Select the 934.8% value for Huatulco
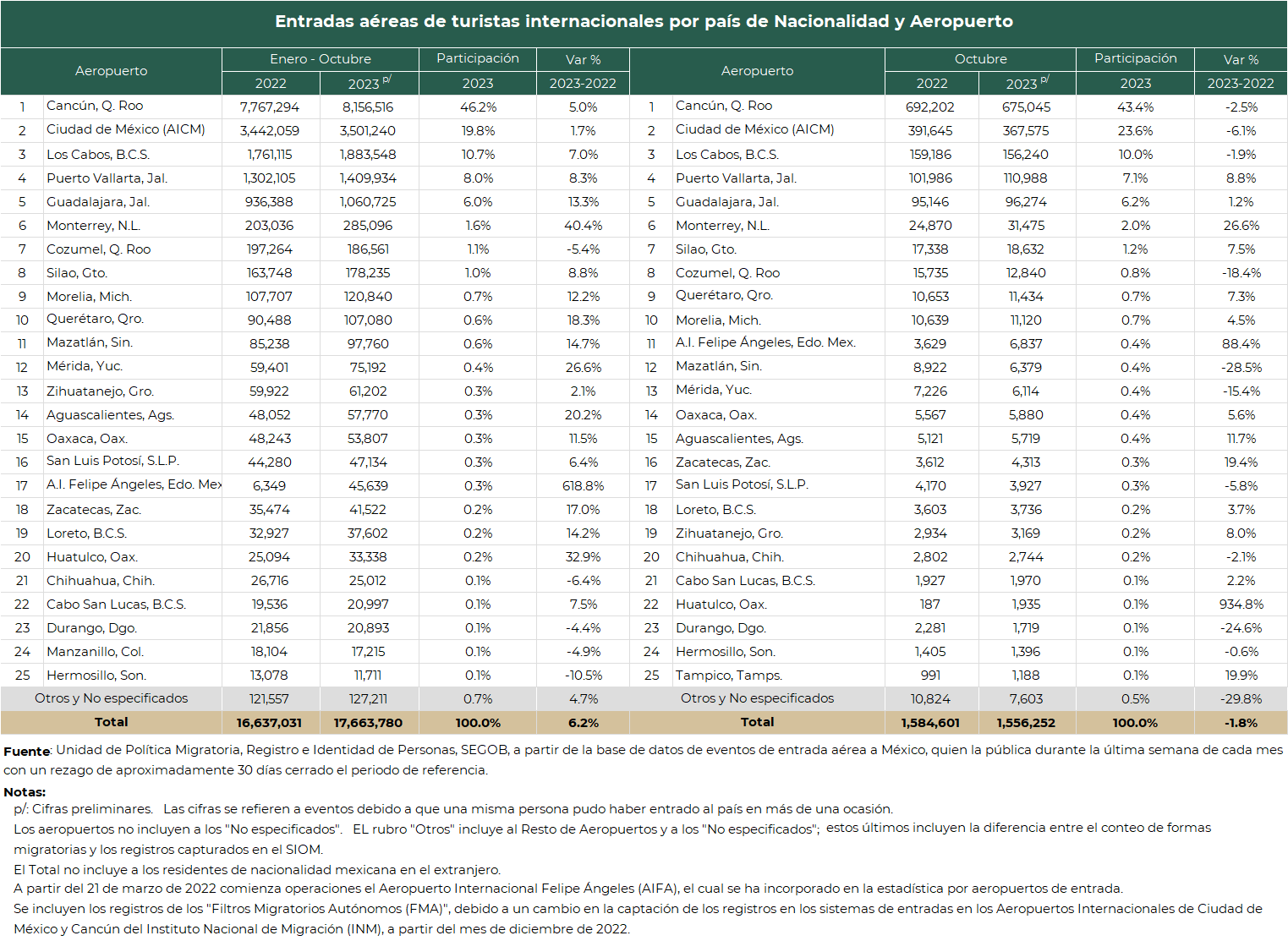Viewport: 1288px width, 941px height. [x=1241, y=605]
